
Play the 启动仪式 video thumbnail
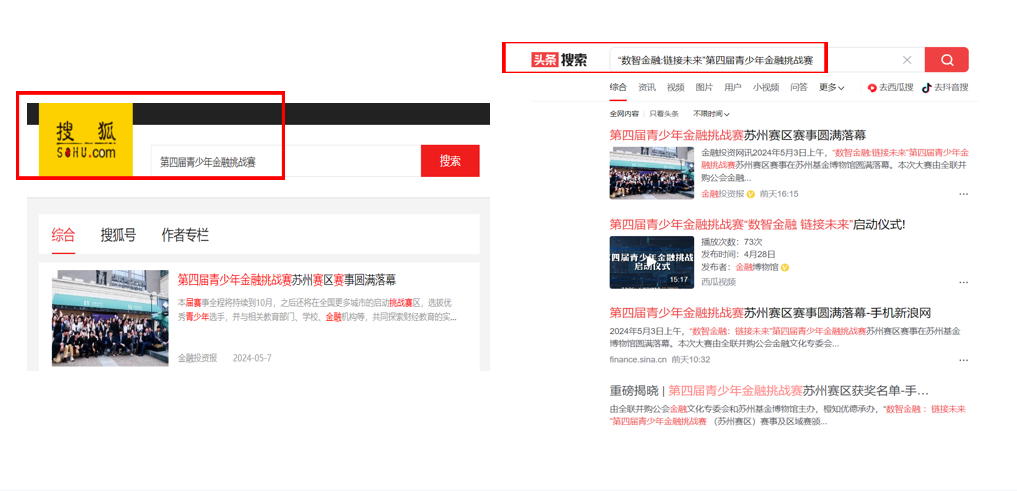[652, 262]
